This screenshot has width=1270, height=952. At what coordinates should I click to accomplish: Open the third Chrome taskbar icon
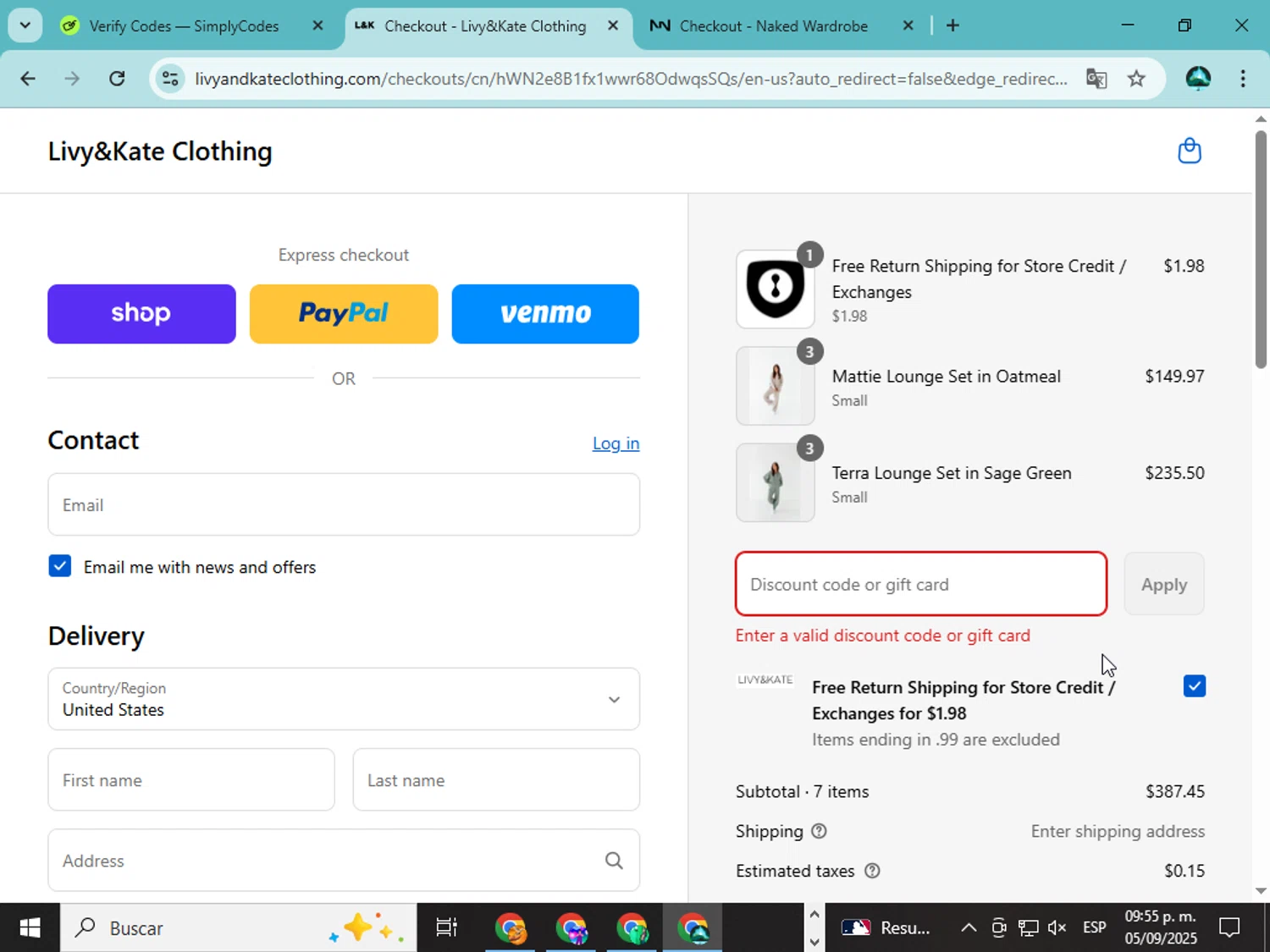[632, 928]
